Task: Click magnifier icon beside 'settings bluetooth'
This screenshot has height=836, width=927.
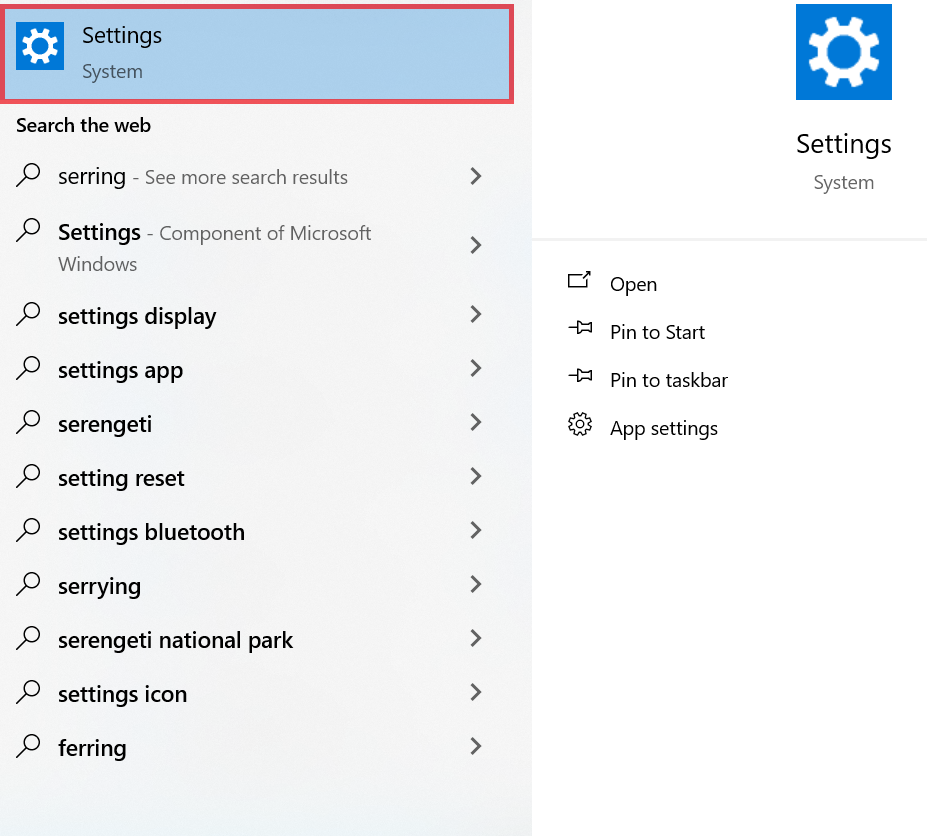Action: [28, 530]
